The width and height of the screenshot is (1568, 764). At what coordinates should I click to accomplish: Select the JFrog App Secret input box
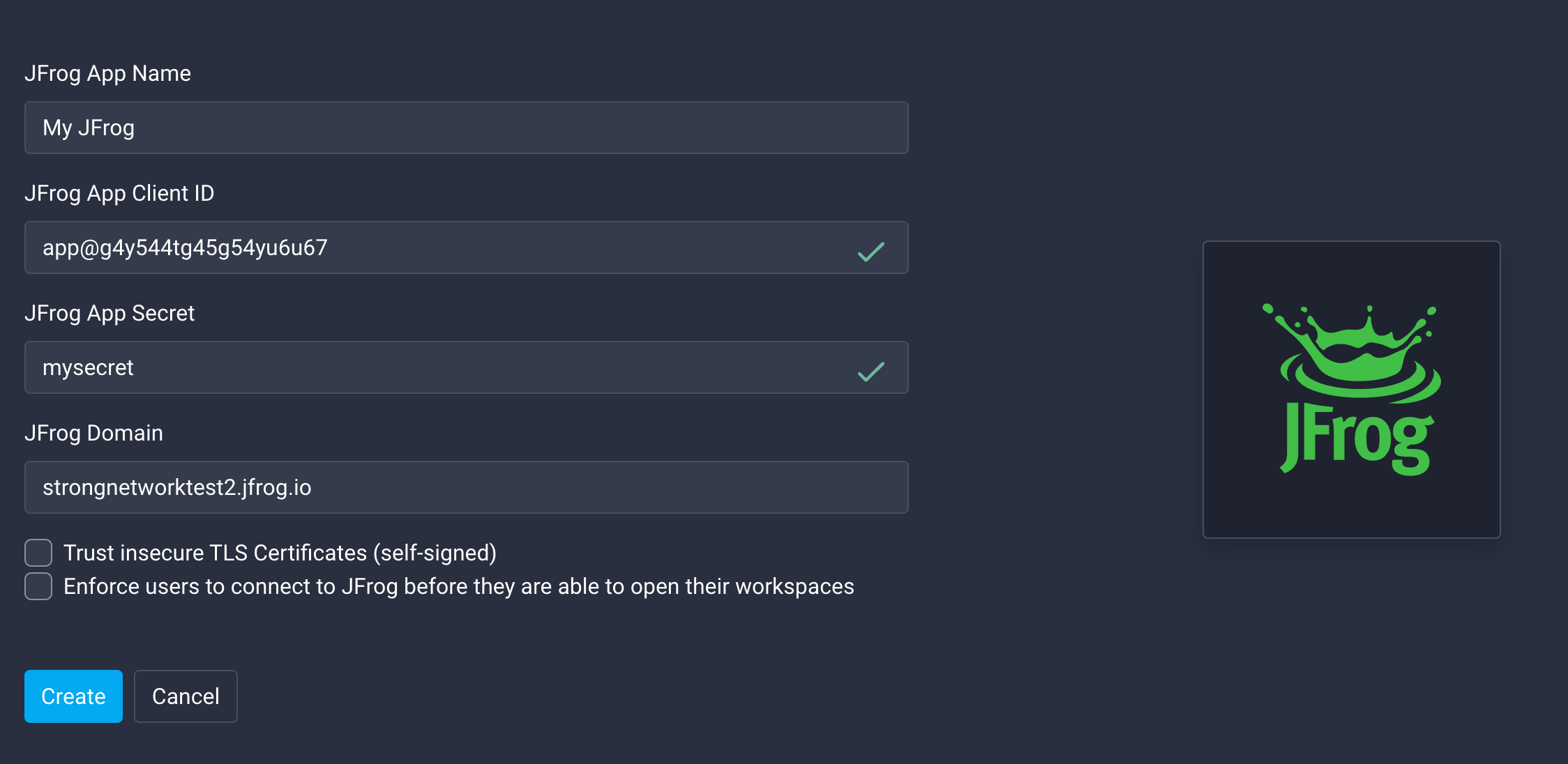tap(446, 367)
